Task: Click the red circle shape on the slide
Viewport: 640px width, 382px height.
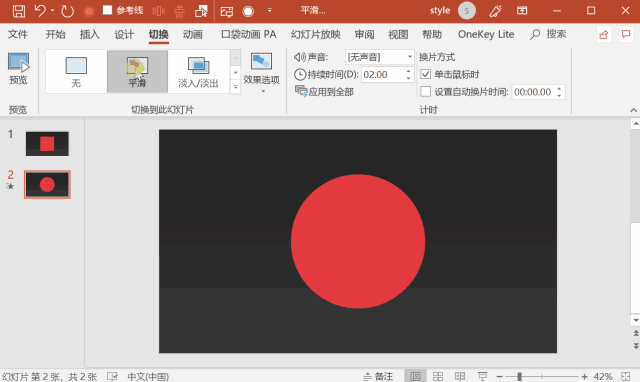Action: tap(358, 241)
